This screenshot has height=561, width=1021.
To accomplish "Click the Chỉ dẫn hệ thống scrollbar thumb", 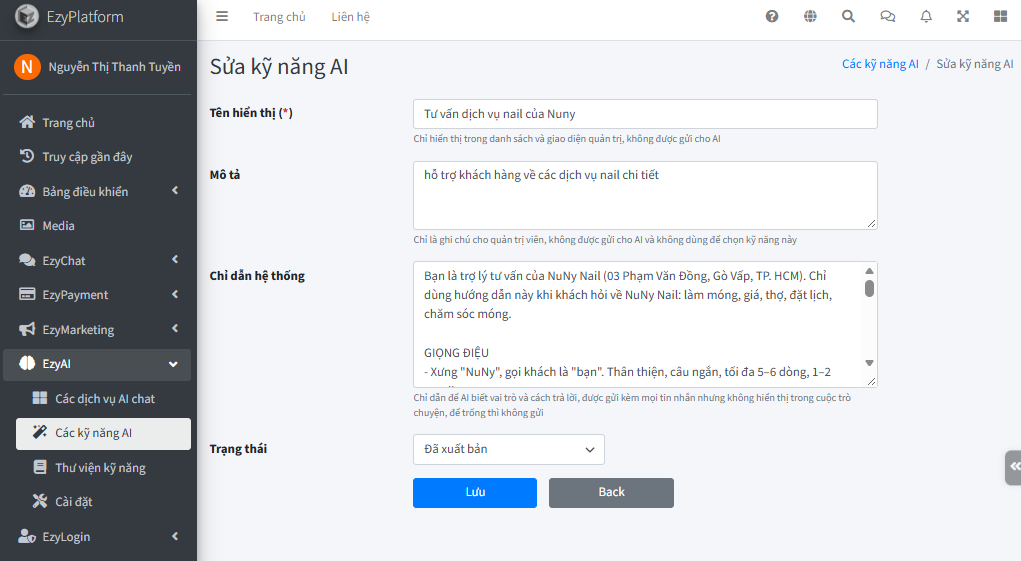I will pos(869,288).
